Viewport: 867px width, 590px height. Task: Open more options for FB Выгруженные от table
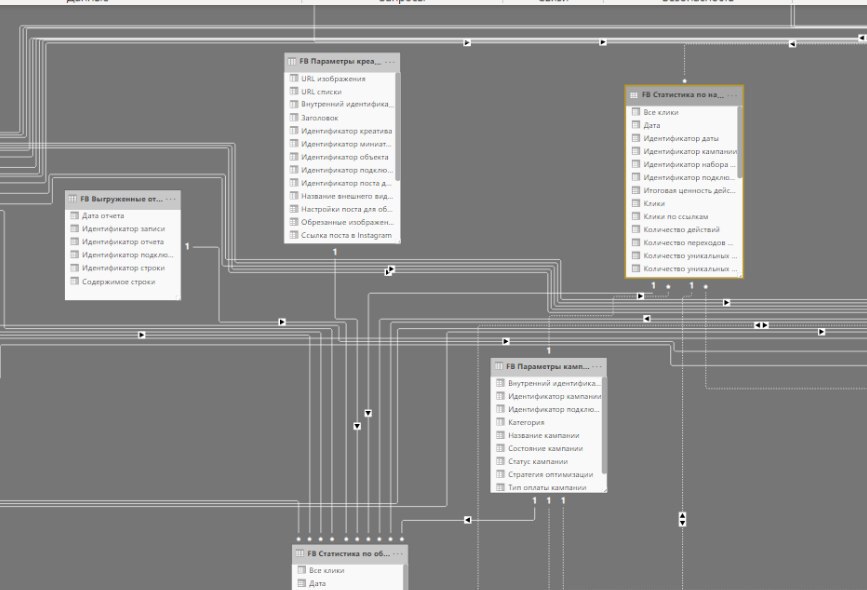170,199
